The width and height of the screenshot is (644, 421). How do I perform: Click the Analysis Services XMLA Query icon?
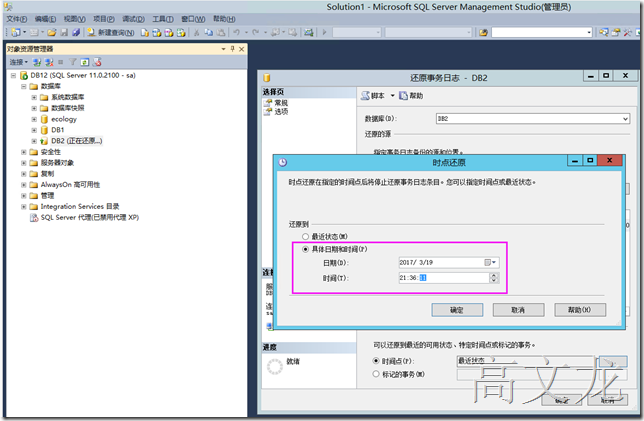point(181,32)
